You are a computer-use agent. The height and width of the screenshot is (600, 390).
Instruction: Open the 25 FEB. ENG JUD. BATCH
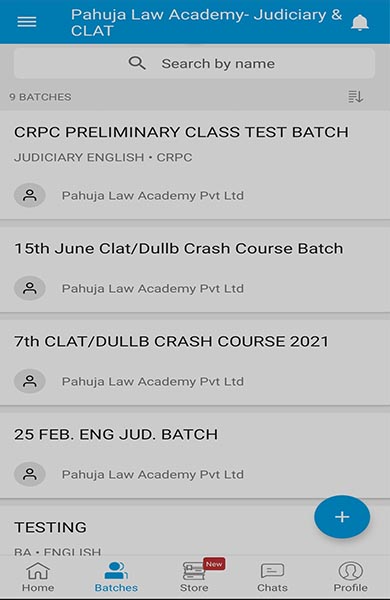(x=195, y=456)
